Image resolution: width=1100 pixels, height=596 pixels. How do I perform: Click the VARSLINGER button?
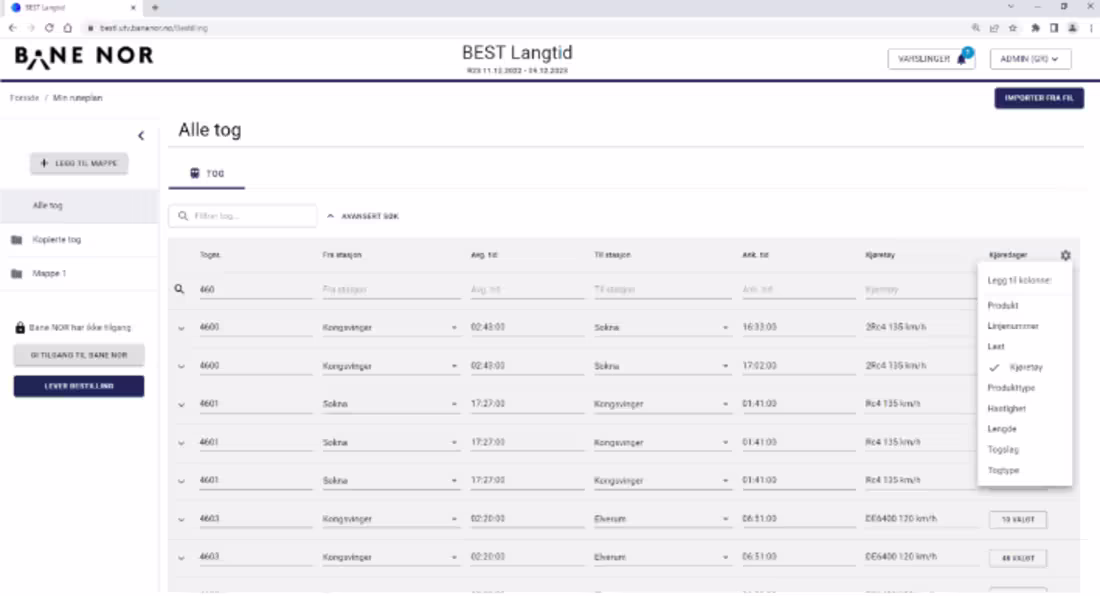click(931, 59)
